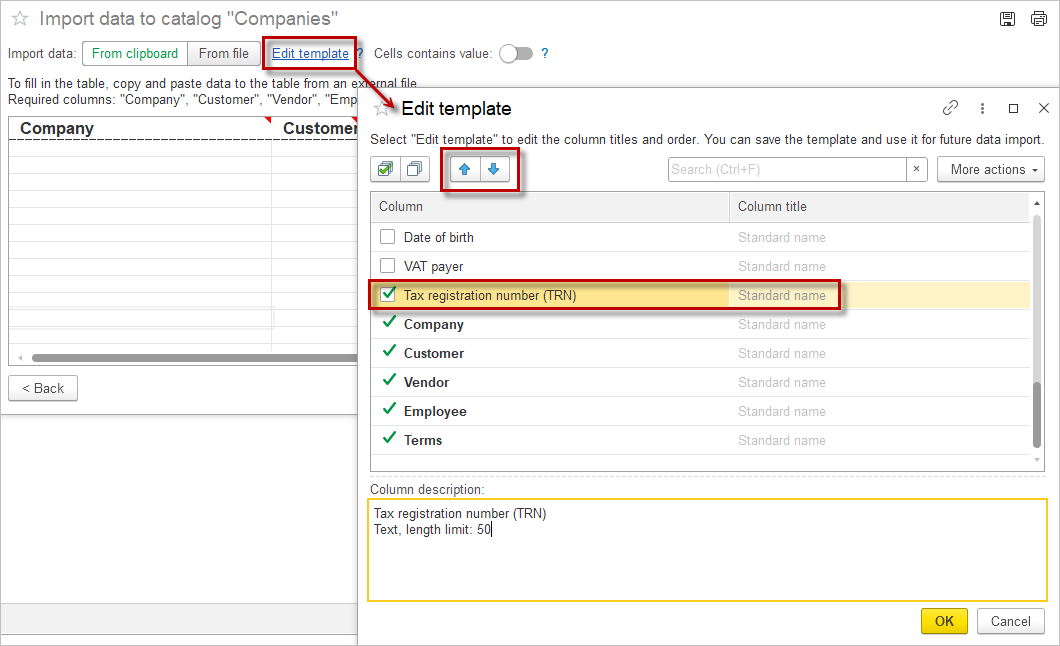Copy dialog link using the chain icon
Screen dimensions: 1060x646
950,108
